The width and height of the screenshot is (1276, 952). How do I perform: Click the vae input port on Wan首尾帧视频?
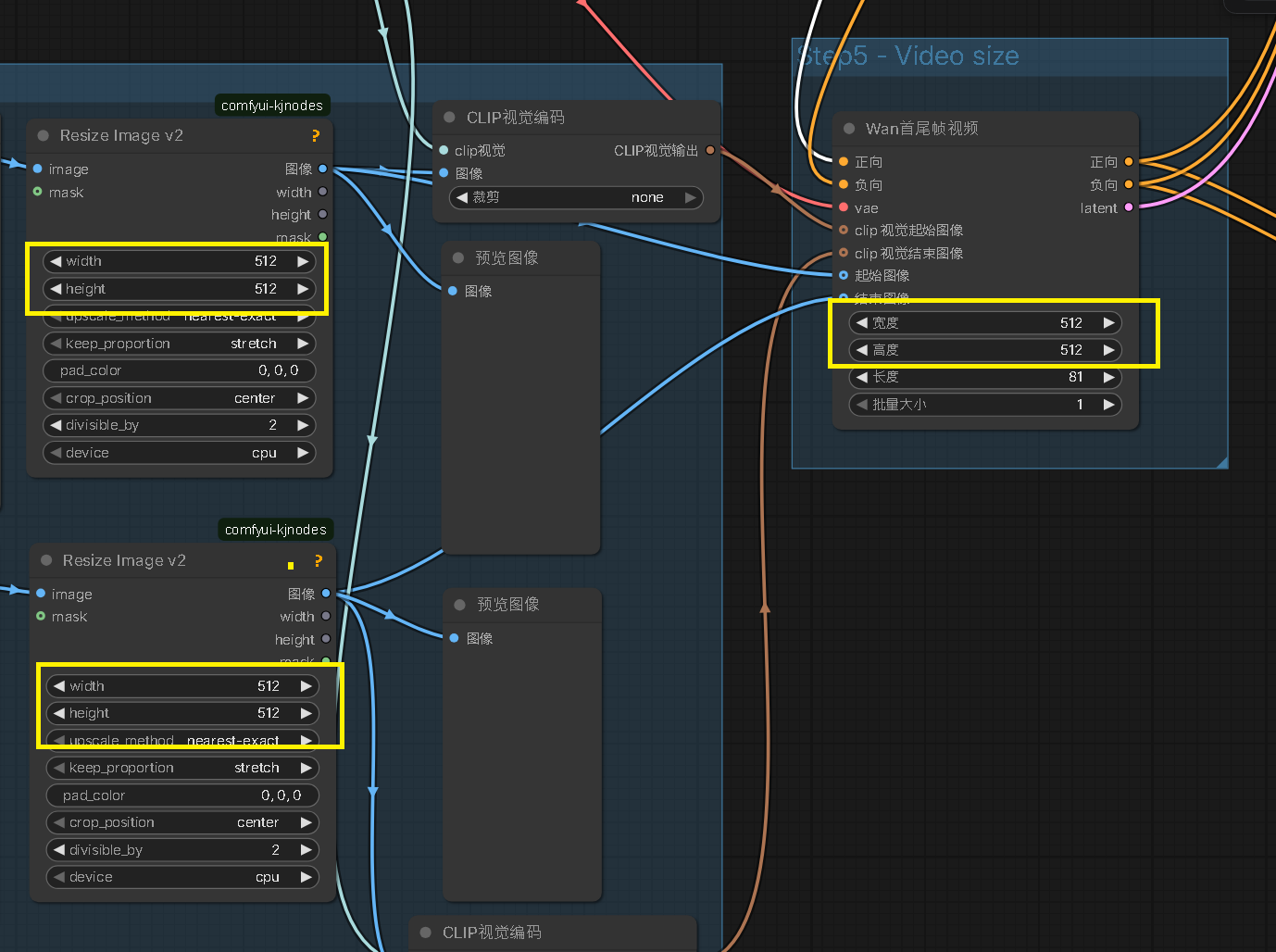(844, 207)
